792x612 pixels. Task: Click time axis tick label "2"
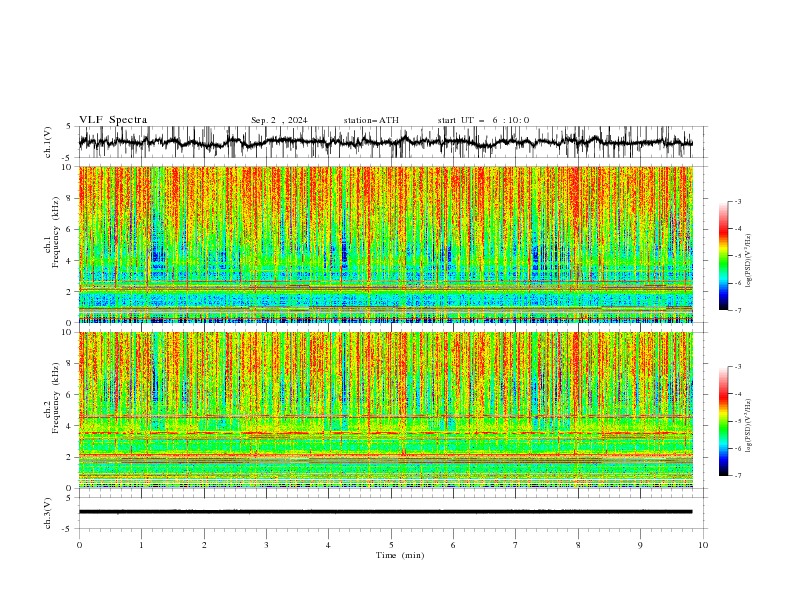click(x=204, y=545)
